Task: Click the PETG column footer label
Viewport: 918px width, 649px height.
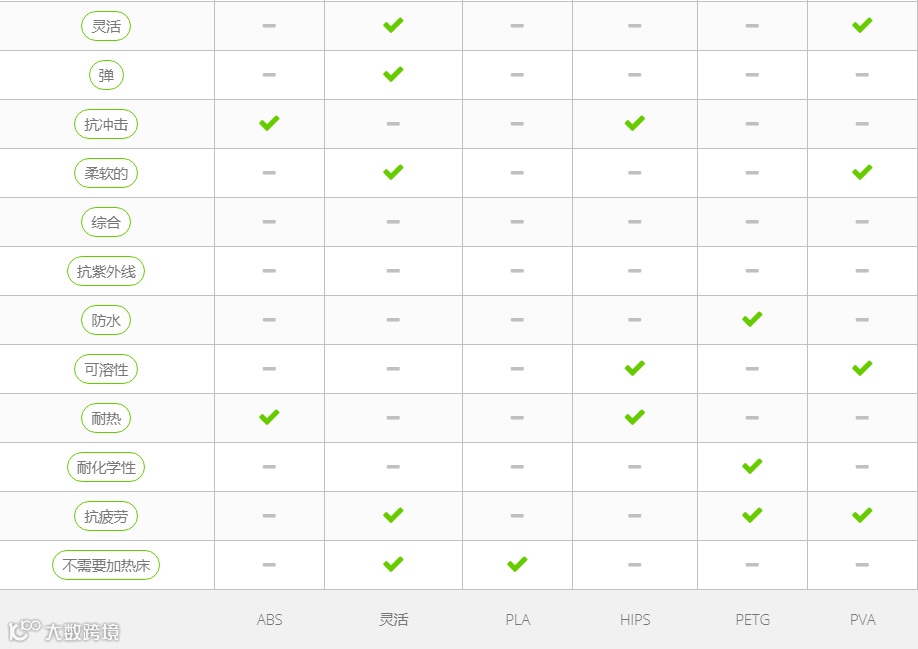Action: pyautogui.click(x=752, y=620)
